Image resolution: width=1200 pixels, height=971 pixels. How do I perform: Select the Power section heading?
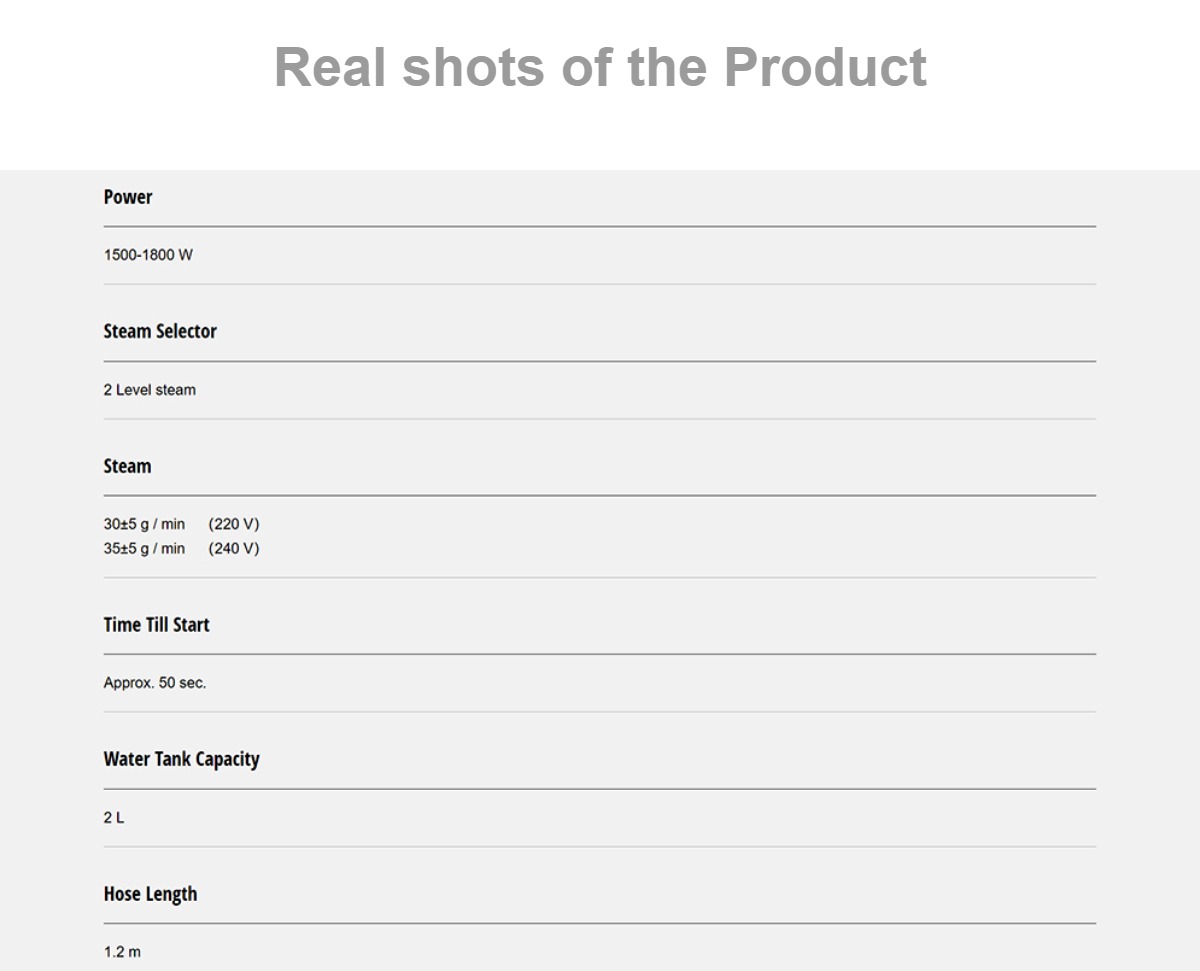pos(128,197)
